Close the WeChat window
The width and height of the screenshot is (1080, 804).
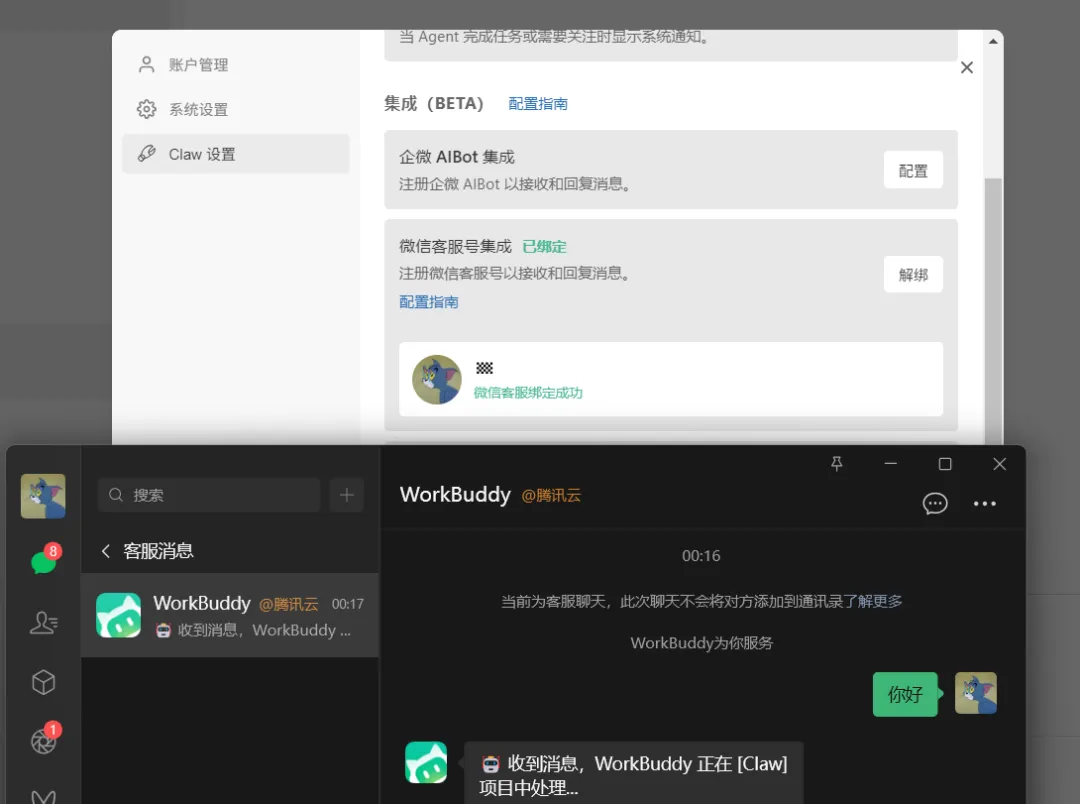coord(999,464)
